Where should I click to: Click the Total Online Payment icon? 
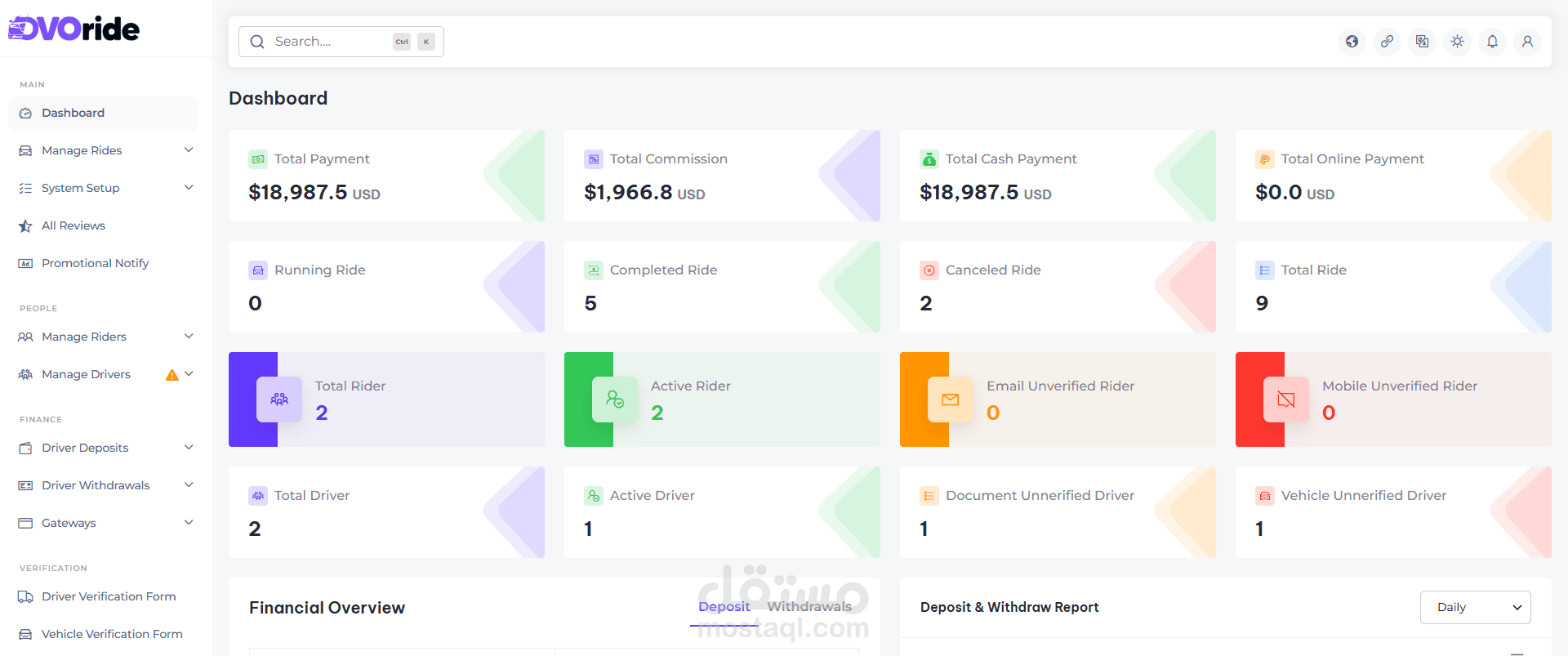click(1265, 159)
